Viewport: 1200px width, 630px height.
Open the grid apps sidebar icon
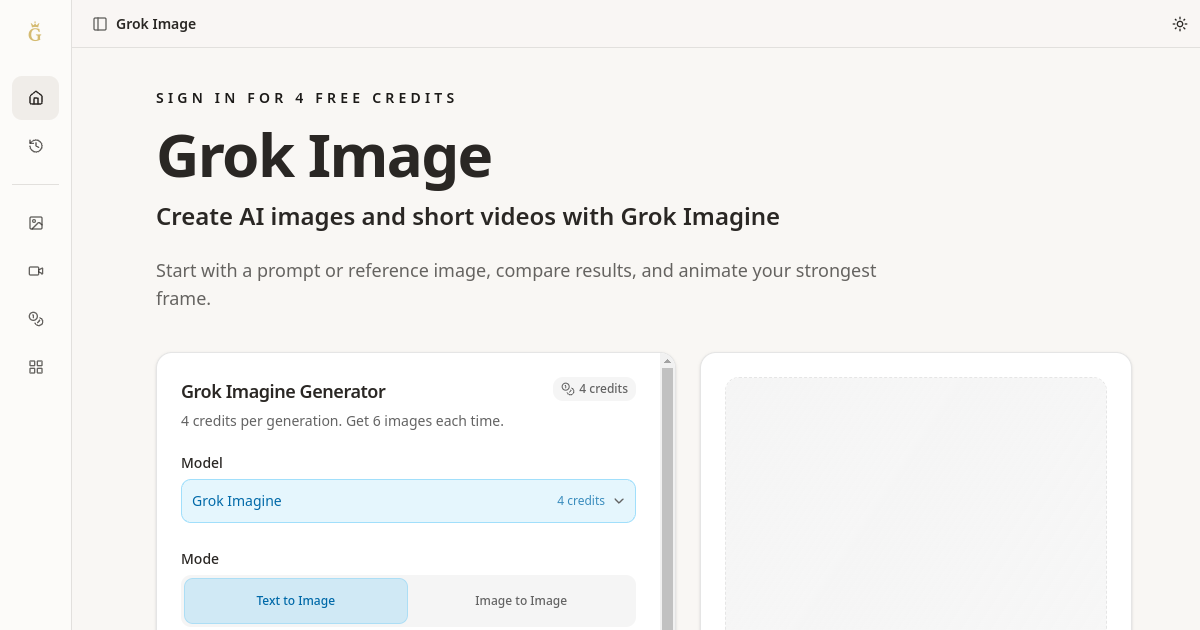click(36, 367)
